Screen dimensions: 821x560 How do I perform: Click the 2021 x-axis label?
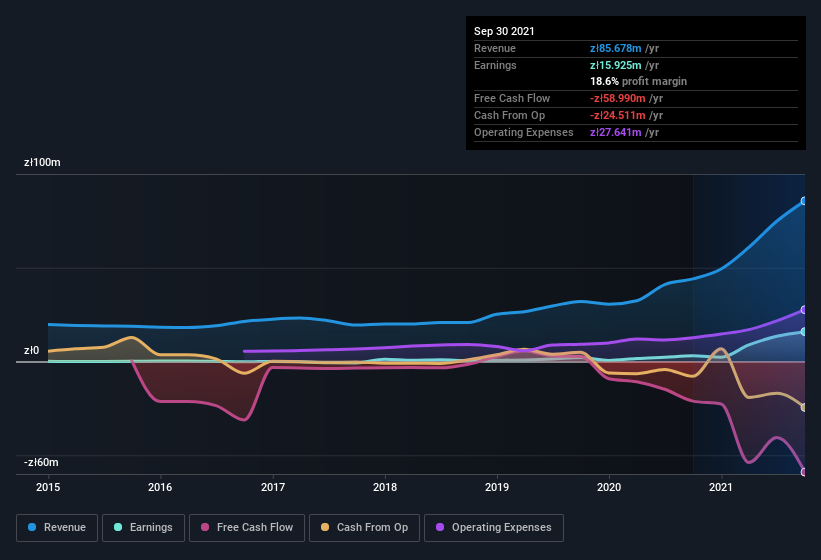tap(721, 487)
